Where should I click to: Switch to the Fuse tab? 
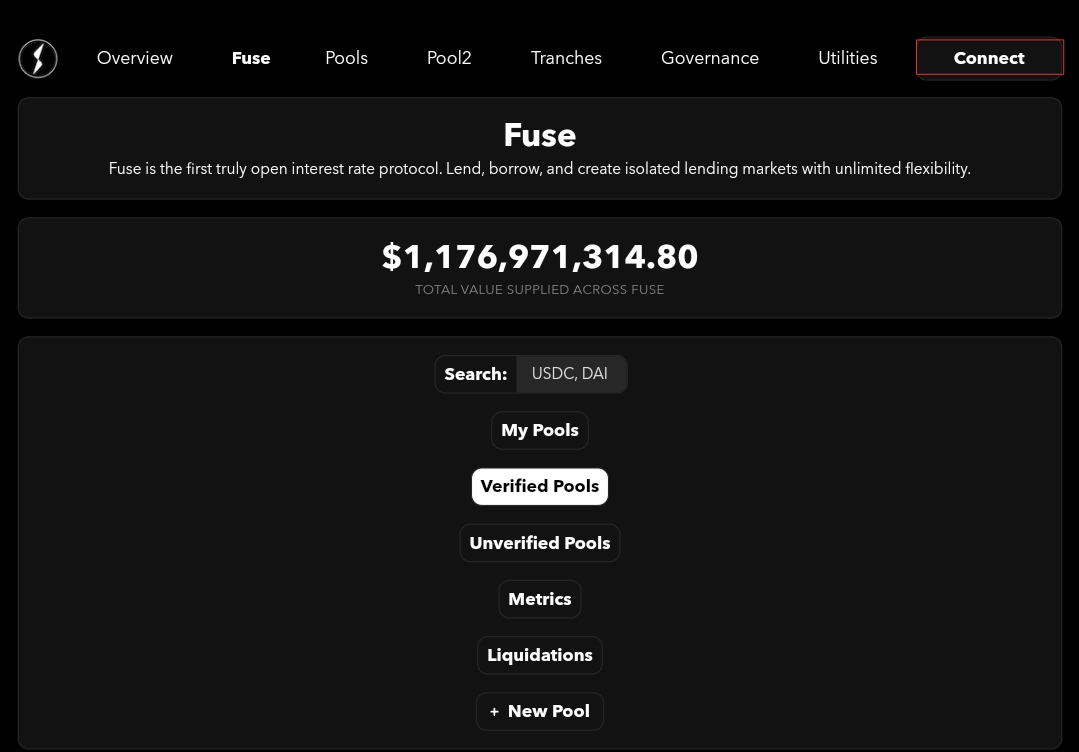click(x=250, y=58)
